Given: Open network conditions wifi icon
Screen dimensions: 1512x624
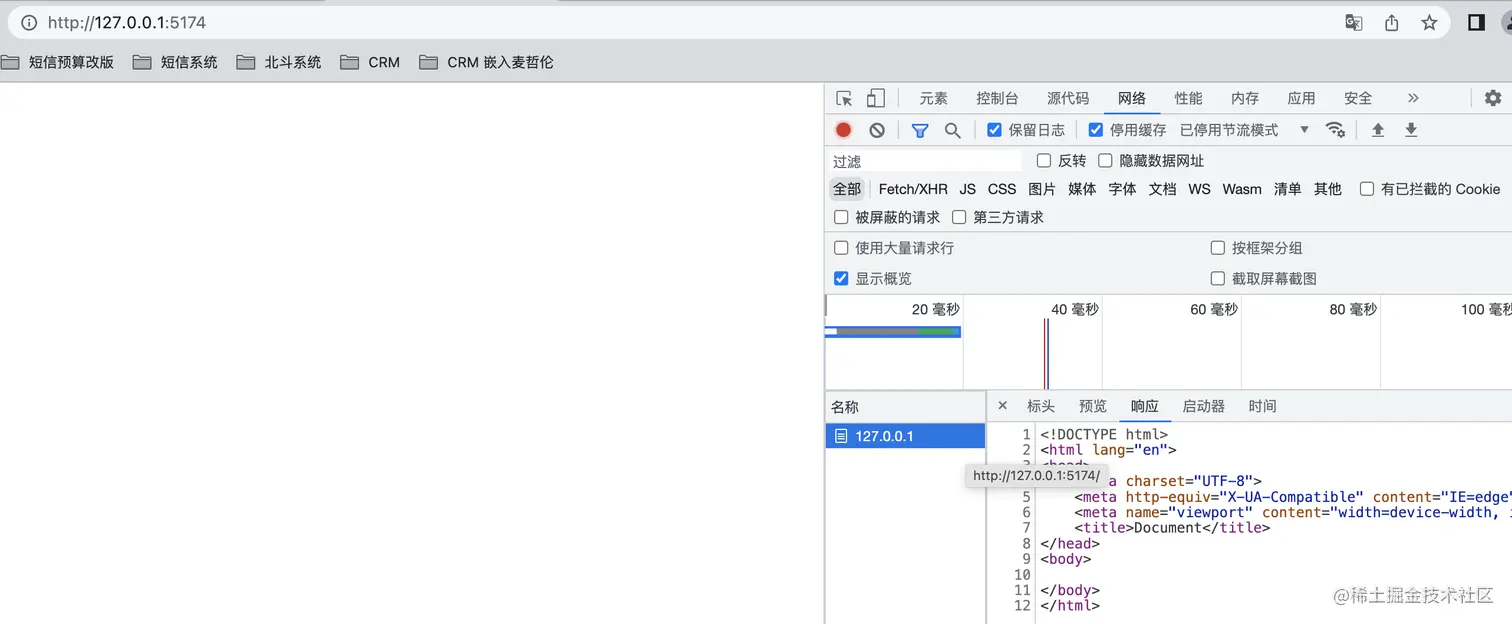Looking at the screenshot, I should point(1335,130).
